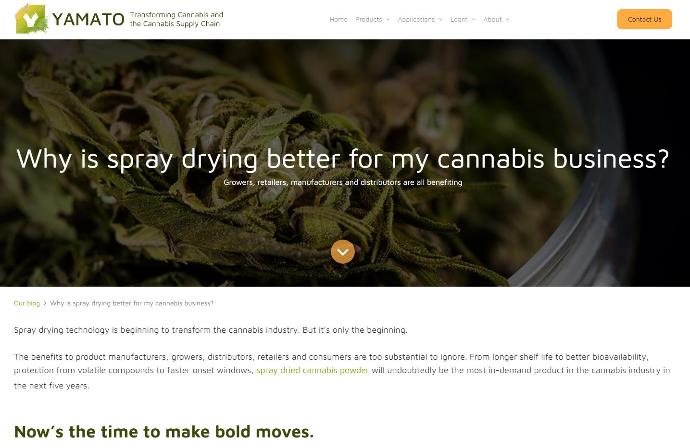Image resolution: width=690 pixels, height=448 pixels.
Task: Click the Contact Us button
Action: coord(644,19)
